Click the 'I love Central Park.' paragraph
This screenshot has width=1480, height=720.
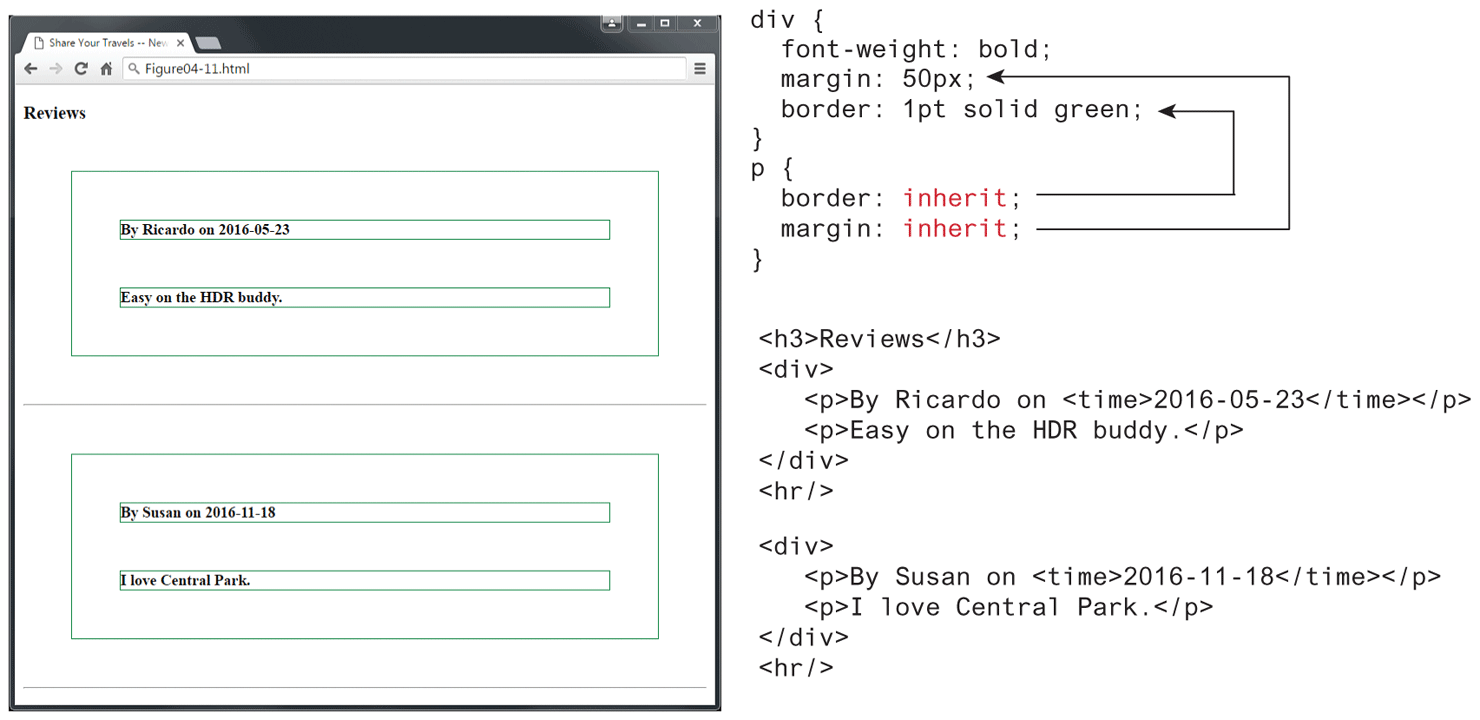click(x=185, y=580)
